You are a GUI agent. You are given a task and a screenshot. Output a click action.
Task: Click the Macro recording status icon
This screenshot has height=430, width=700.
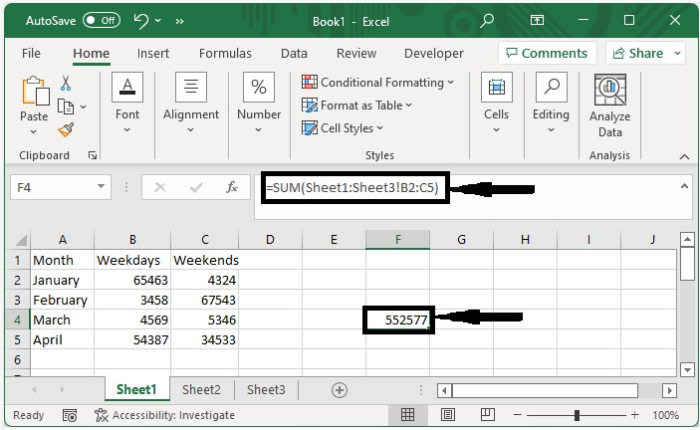[70, 415]
